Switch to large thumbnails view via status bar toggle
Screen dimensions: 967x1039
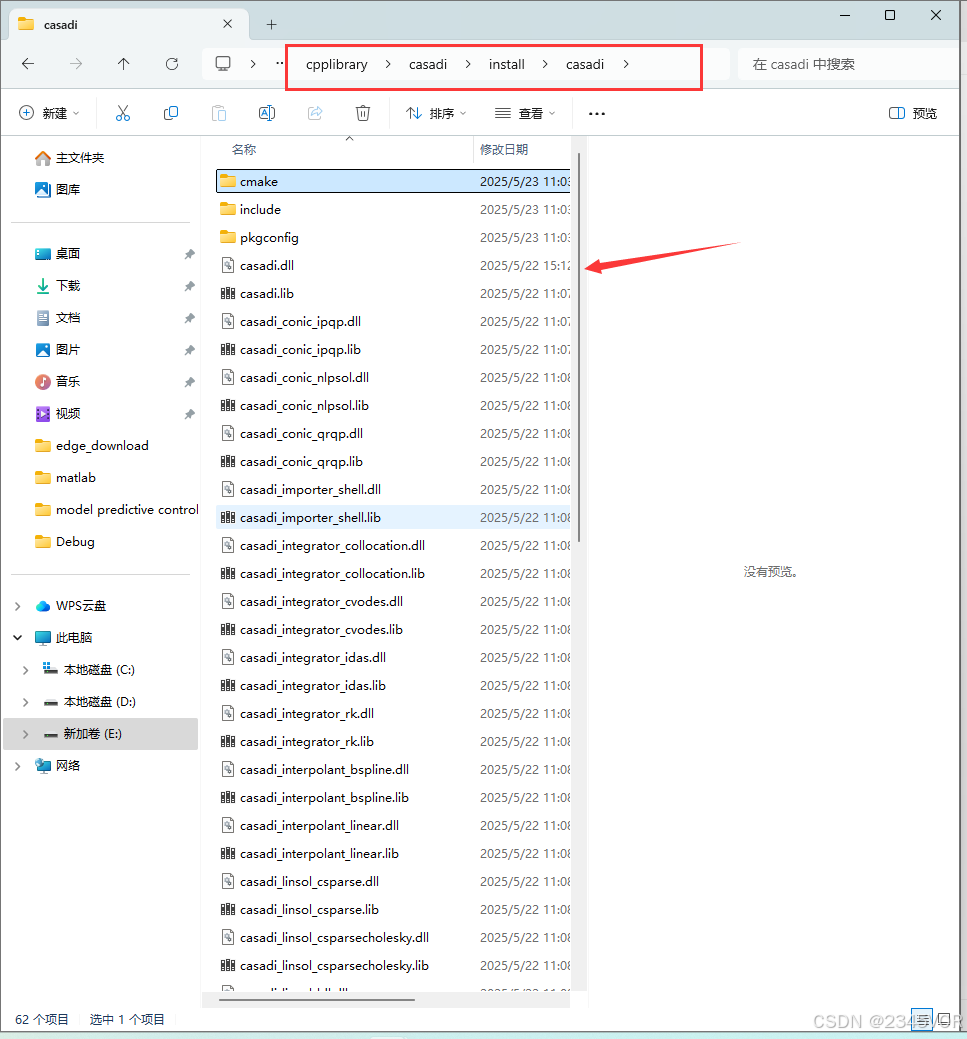click(x=946, y=1019)
